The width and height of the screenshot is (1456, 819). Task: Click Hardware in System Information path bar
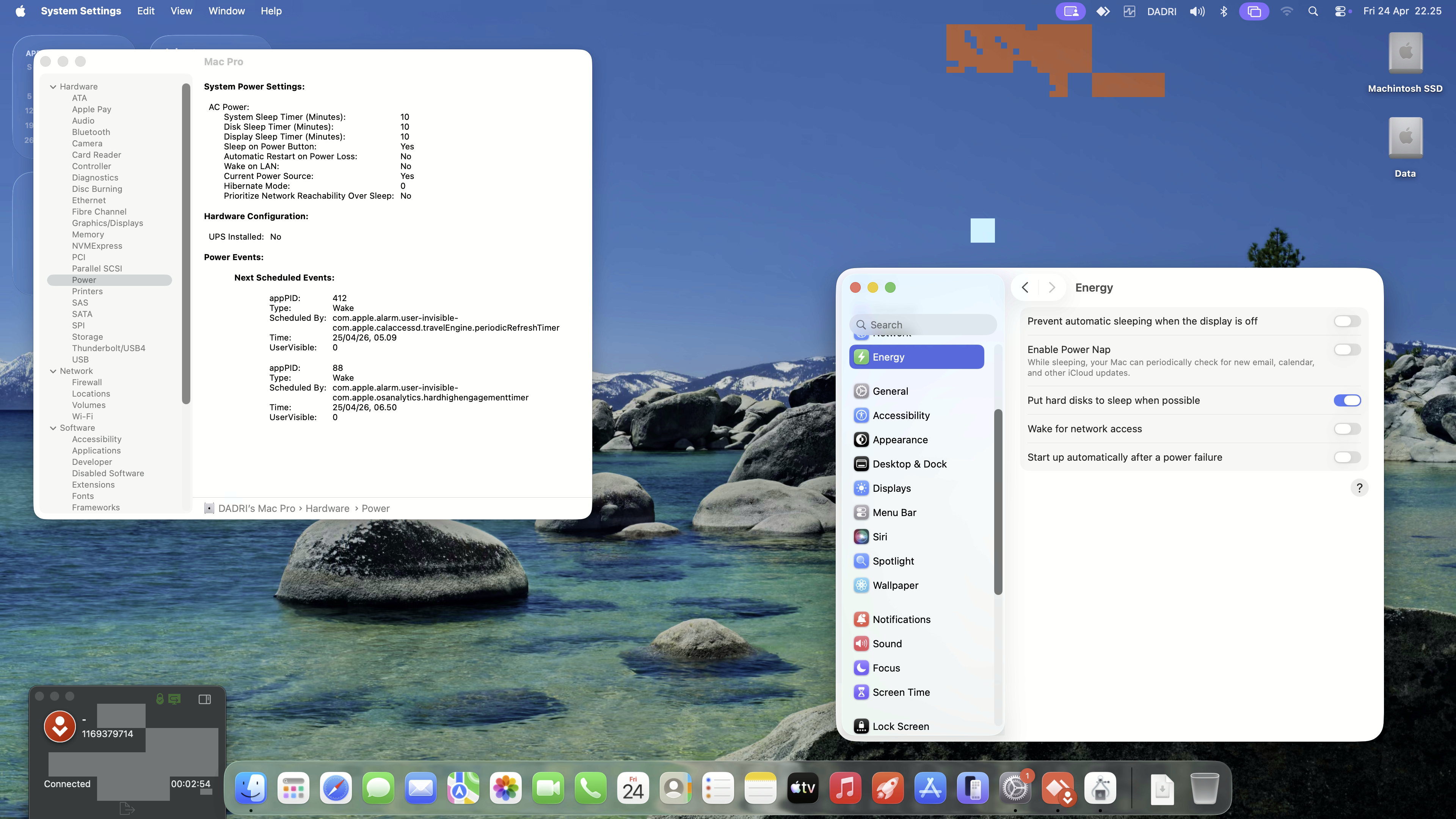point(327,508)
